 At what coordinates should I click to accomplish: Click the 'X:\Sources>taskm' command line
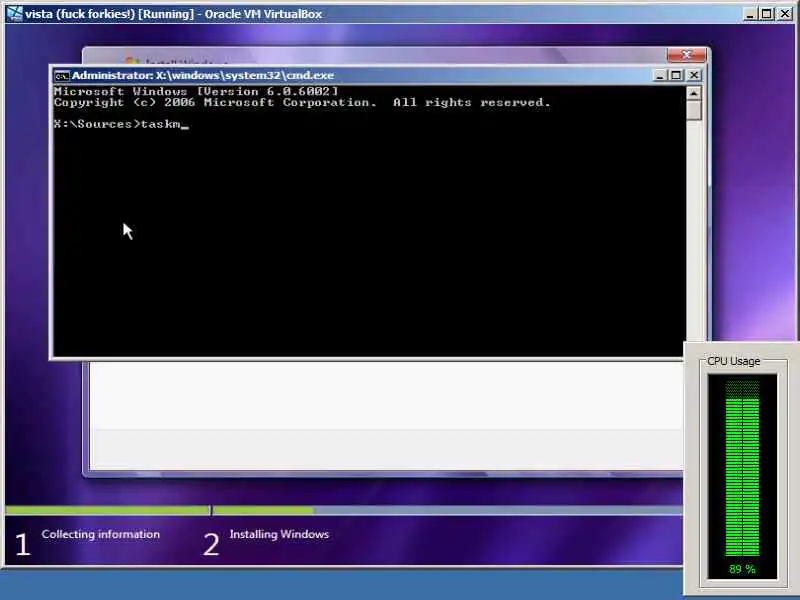coord(121,124)
